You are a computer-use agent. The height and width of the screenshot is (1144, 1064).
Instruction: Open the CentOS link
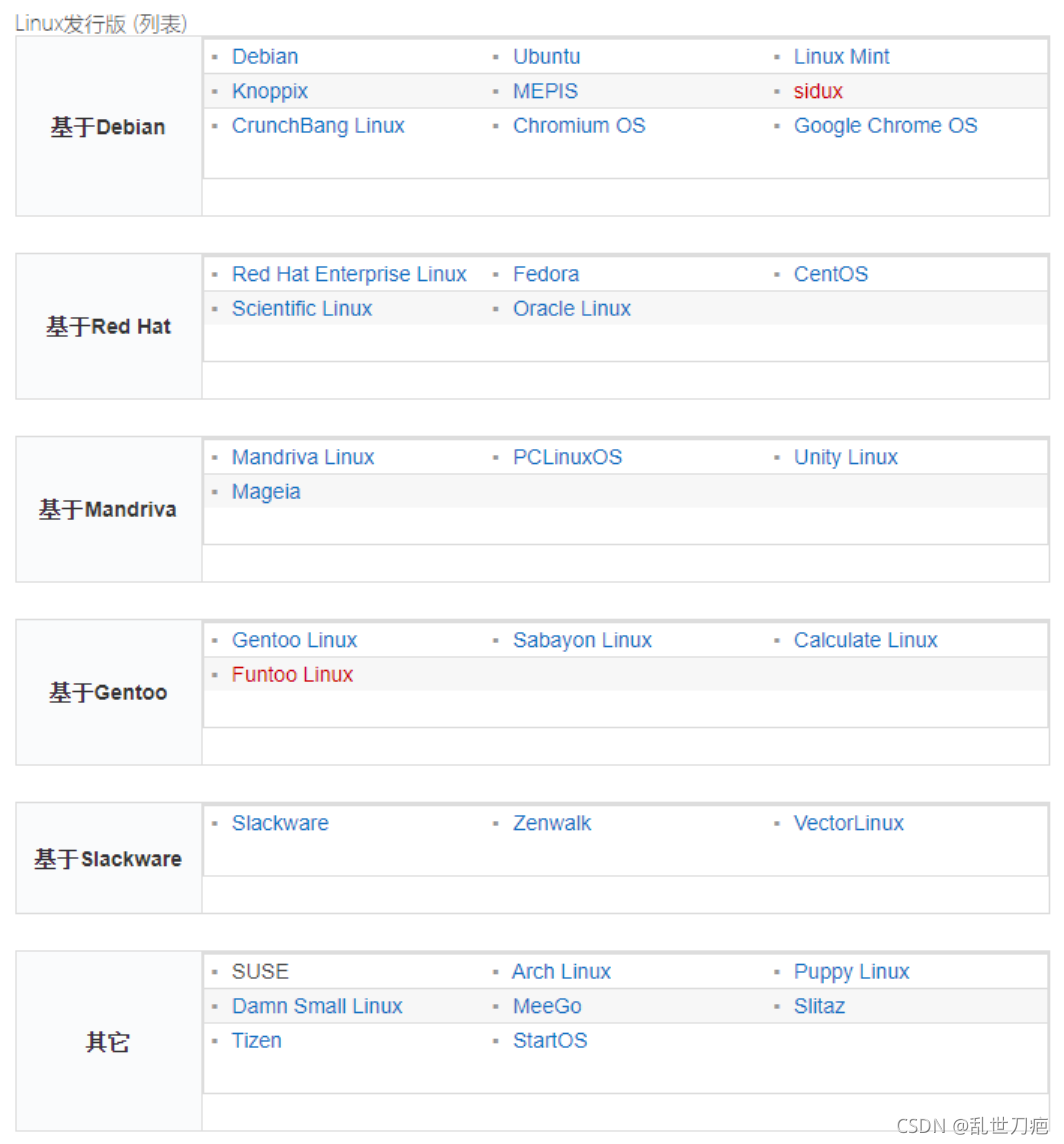pyautogui.click(x=830, y=274)
